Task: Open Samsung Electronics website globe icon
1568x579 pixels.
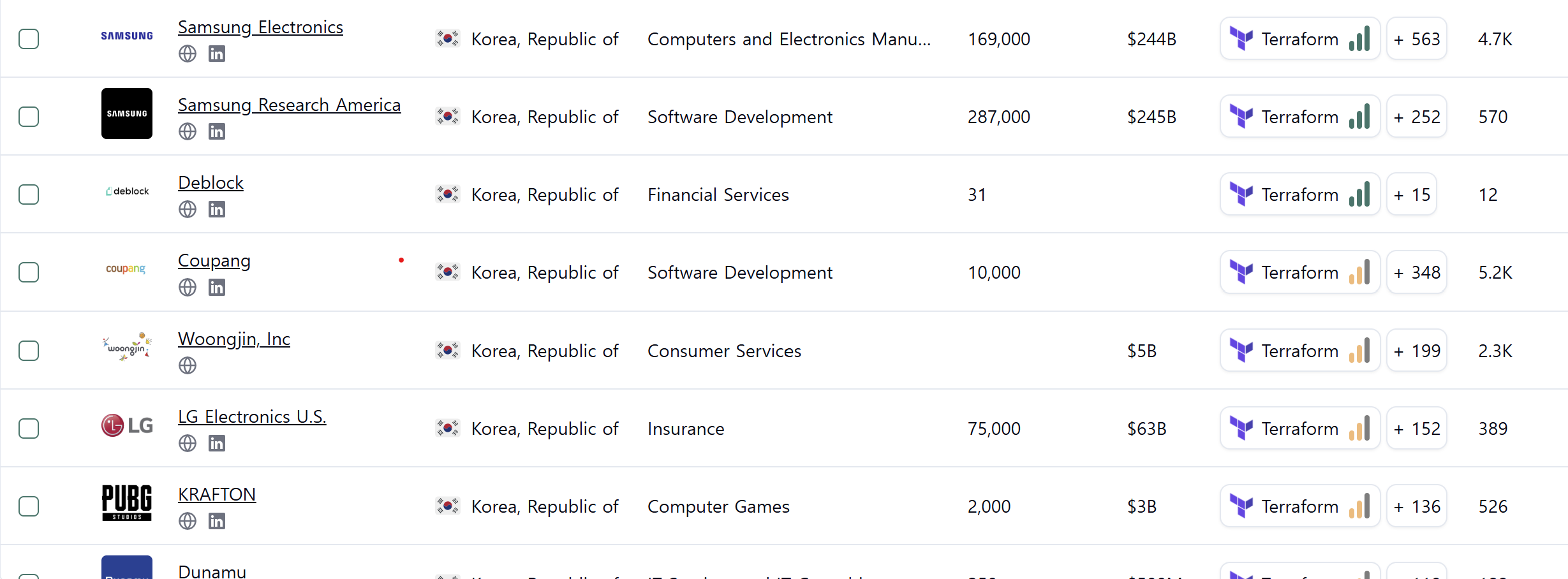Action: (188, 54)
